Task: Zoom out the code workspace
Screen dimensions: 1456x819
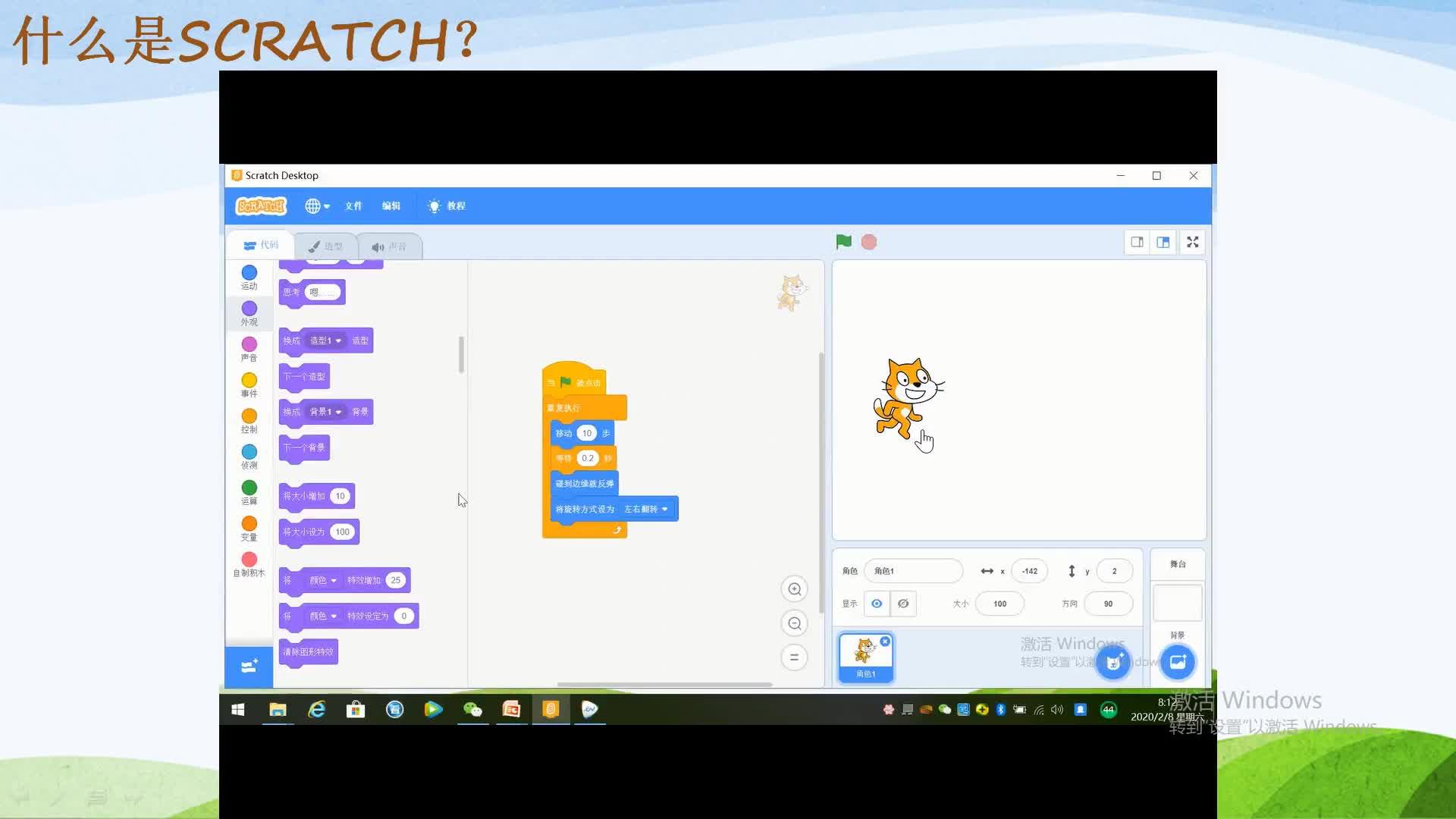Action: 794,623
